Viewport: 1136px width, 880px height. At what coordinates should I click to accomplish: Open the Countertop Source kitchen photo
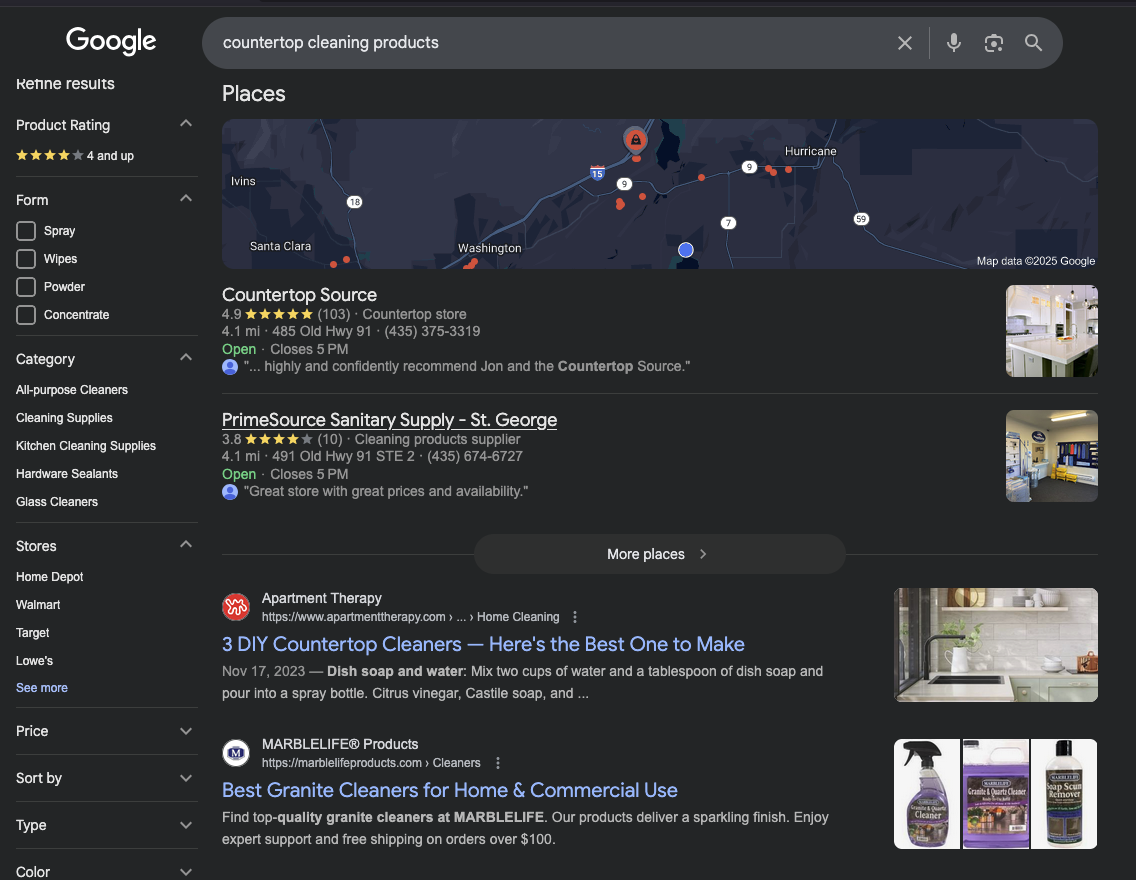[1051, 331]
